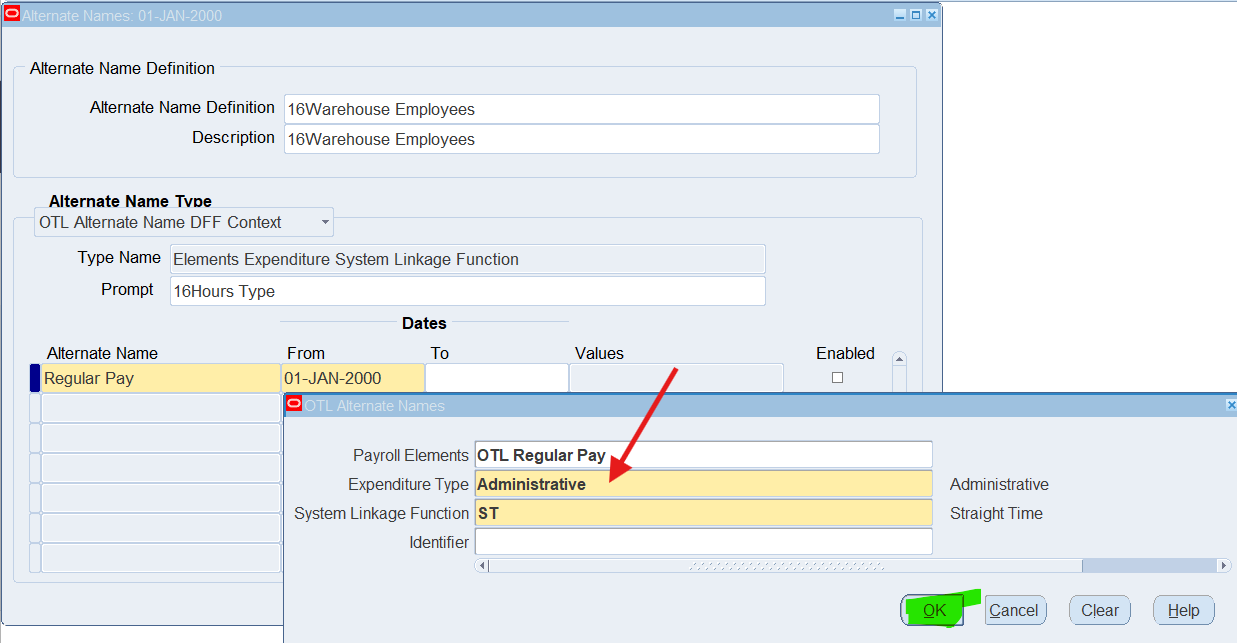Close the OTL Alternate Names dialog

click(1230, 405)
